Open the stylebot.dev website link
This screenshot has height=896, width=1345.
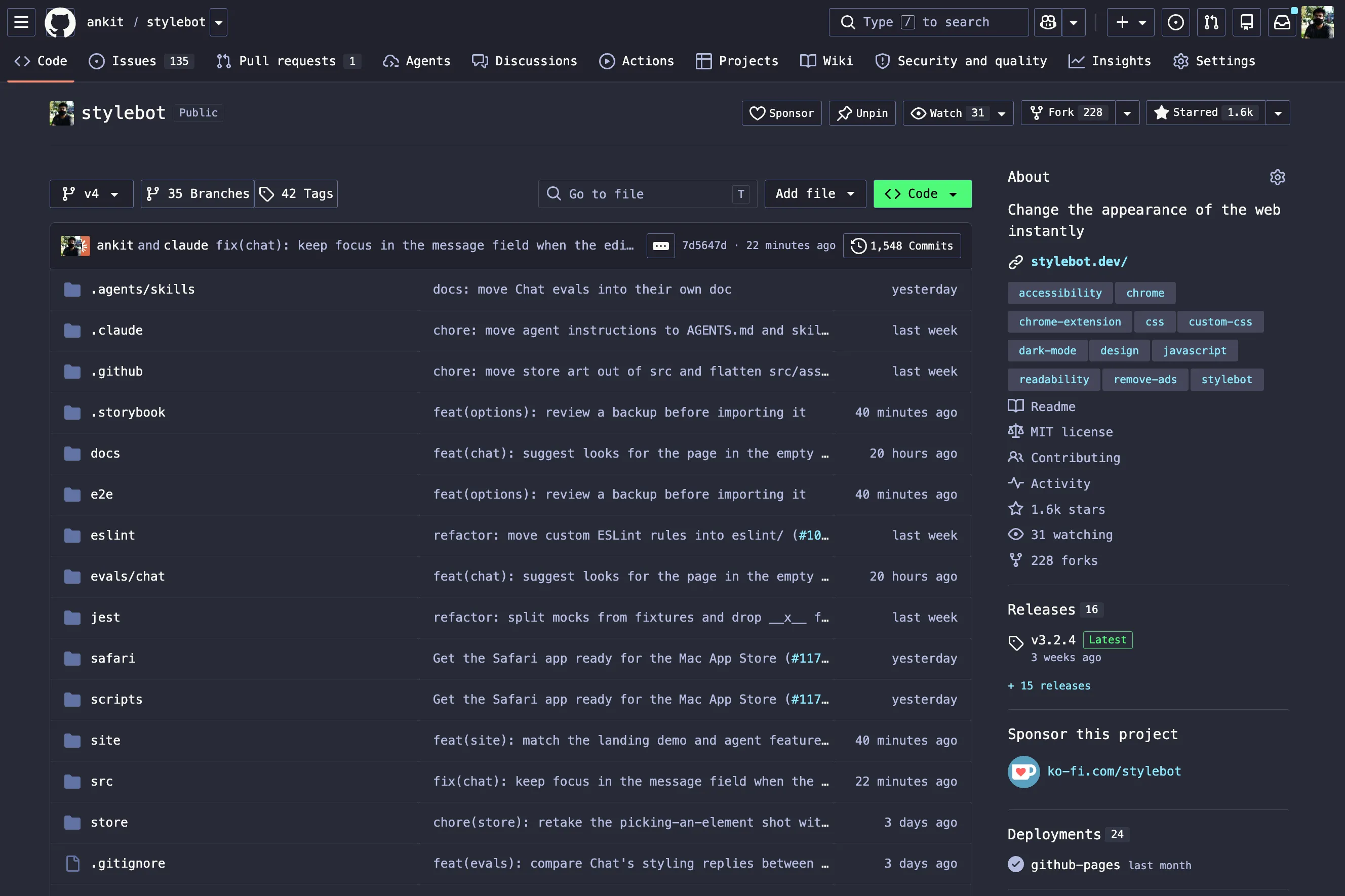coord(1079,262)
